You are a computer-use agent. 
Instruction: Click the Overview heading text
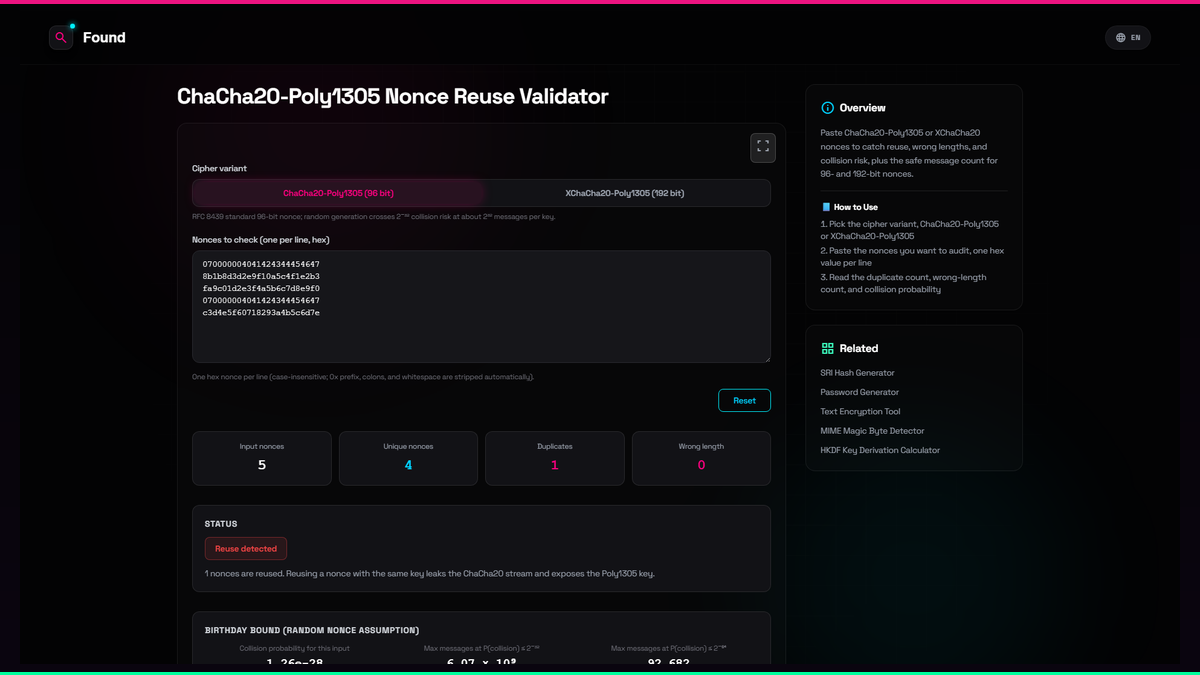tap(862, 108)
